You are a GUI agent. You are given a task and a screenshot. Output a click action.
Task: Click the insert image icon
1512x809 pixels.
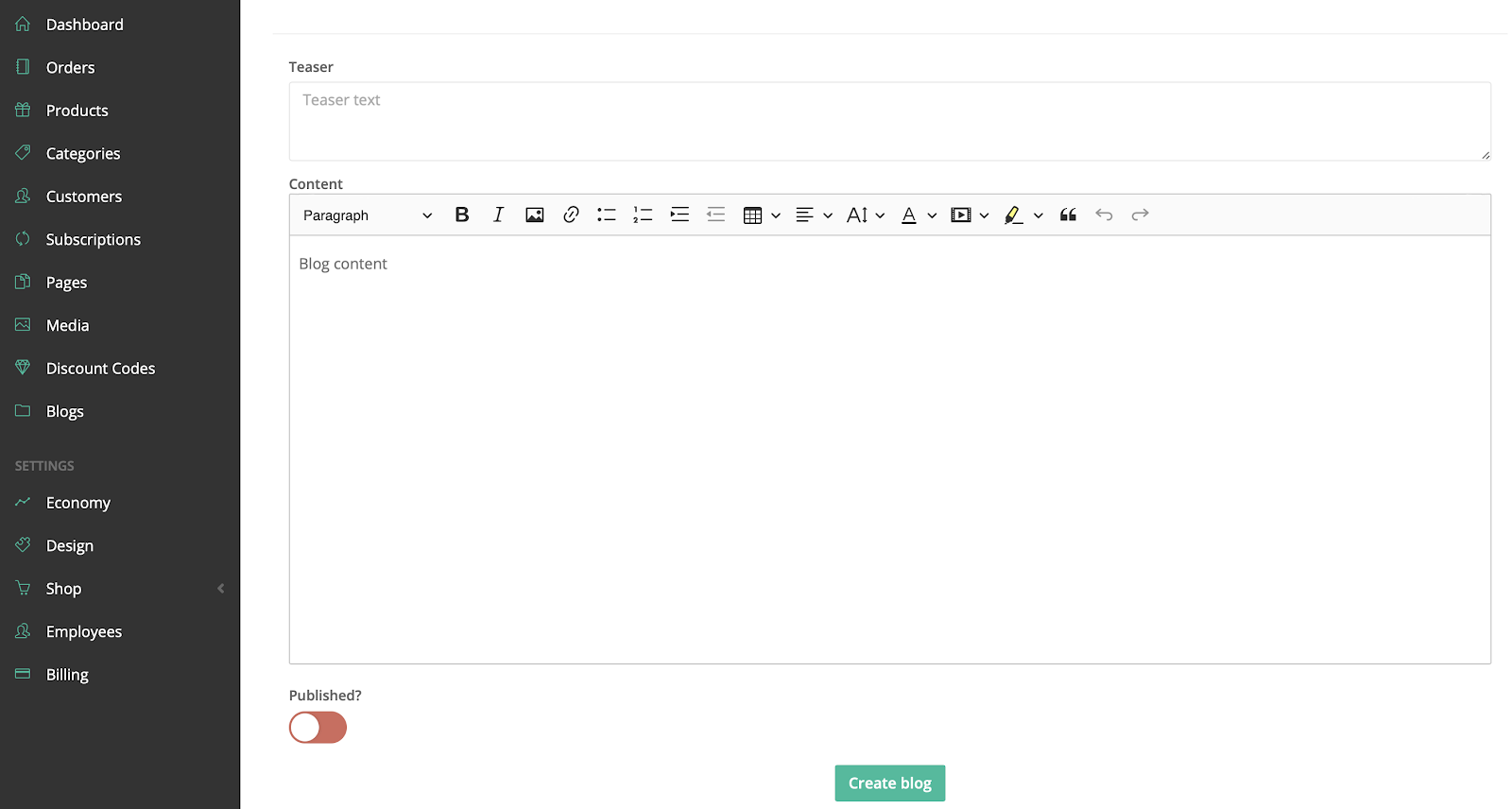pyautogui.click(x=535, y=215)
